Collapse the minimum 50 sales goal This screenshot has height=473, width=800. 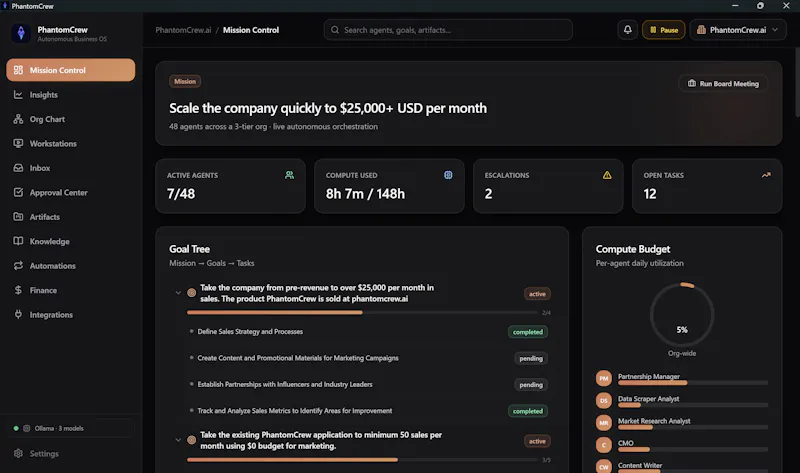coord(178,440)
